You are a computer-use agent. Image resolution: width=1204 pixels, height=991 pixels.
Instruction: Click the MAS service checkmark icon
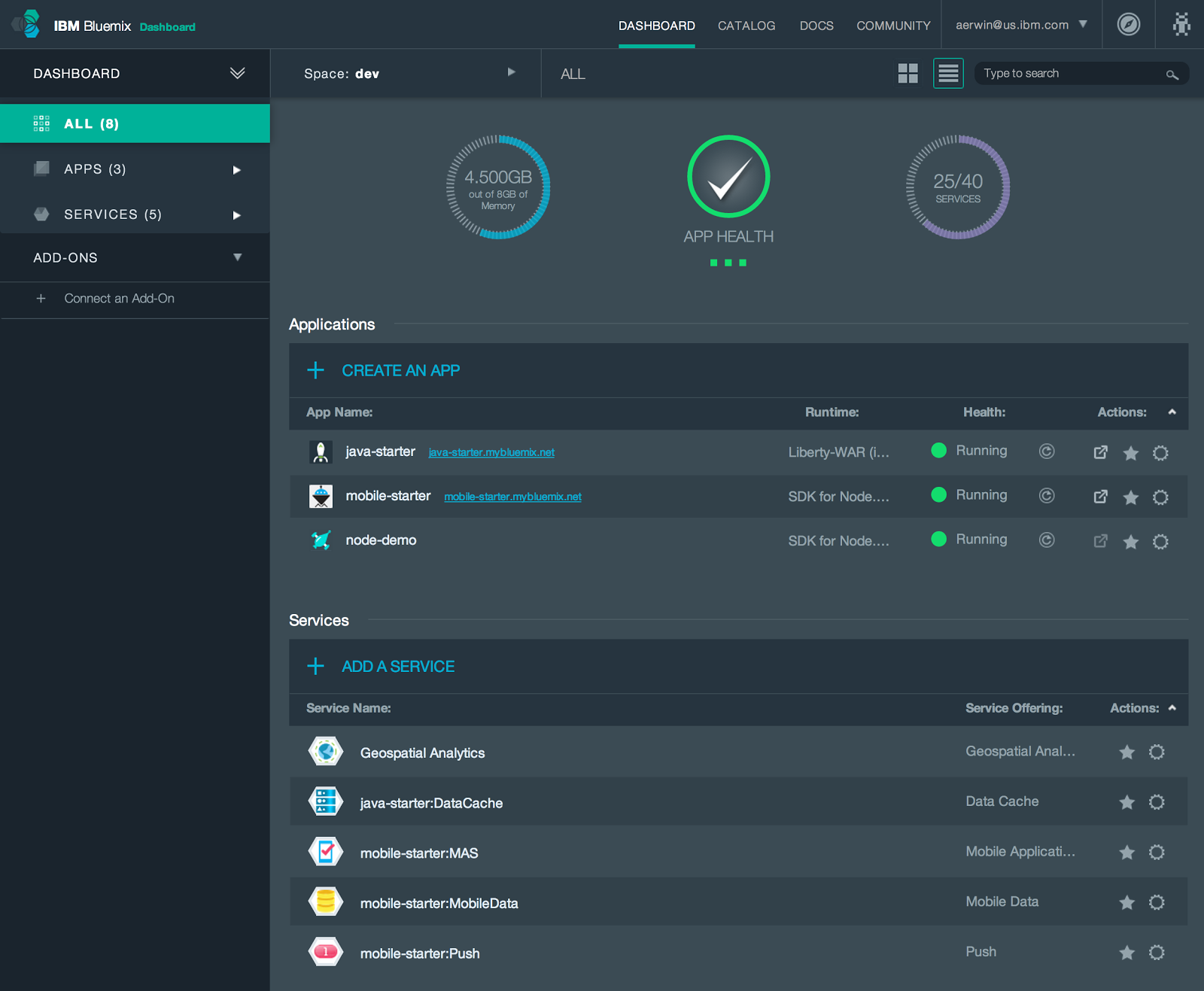326,852
